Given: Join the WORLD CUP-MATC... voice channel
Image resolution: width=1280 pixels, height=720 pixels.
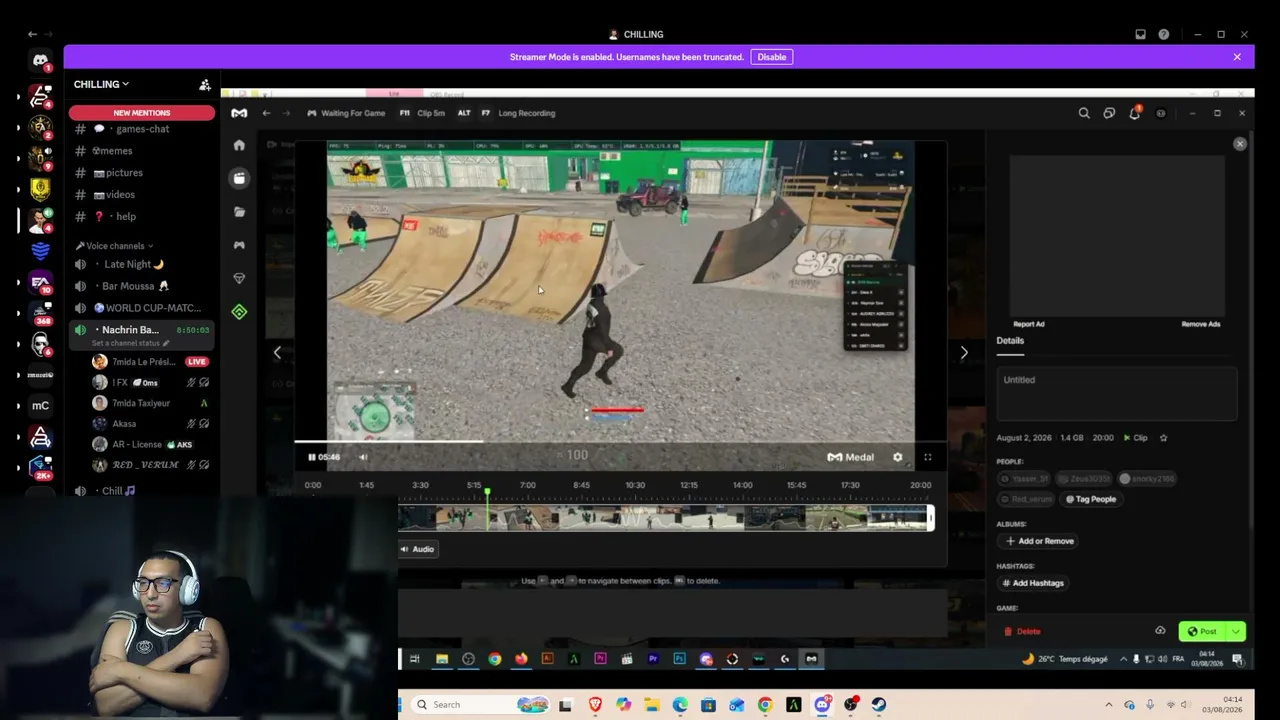Looking at the screenshot, I should pyautogui.click(x=142, y=308).
